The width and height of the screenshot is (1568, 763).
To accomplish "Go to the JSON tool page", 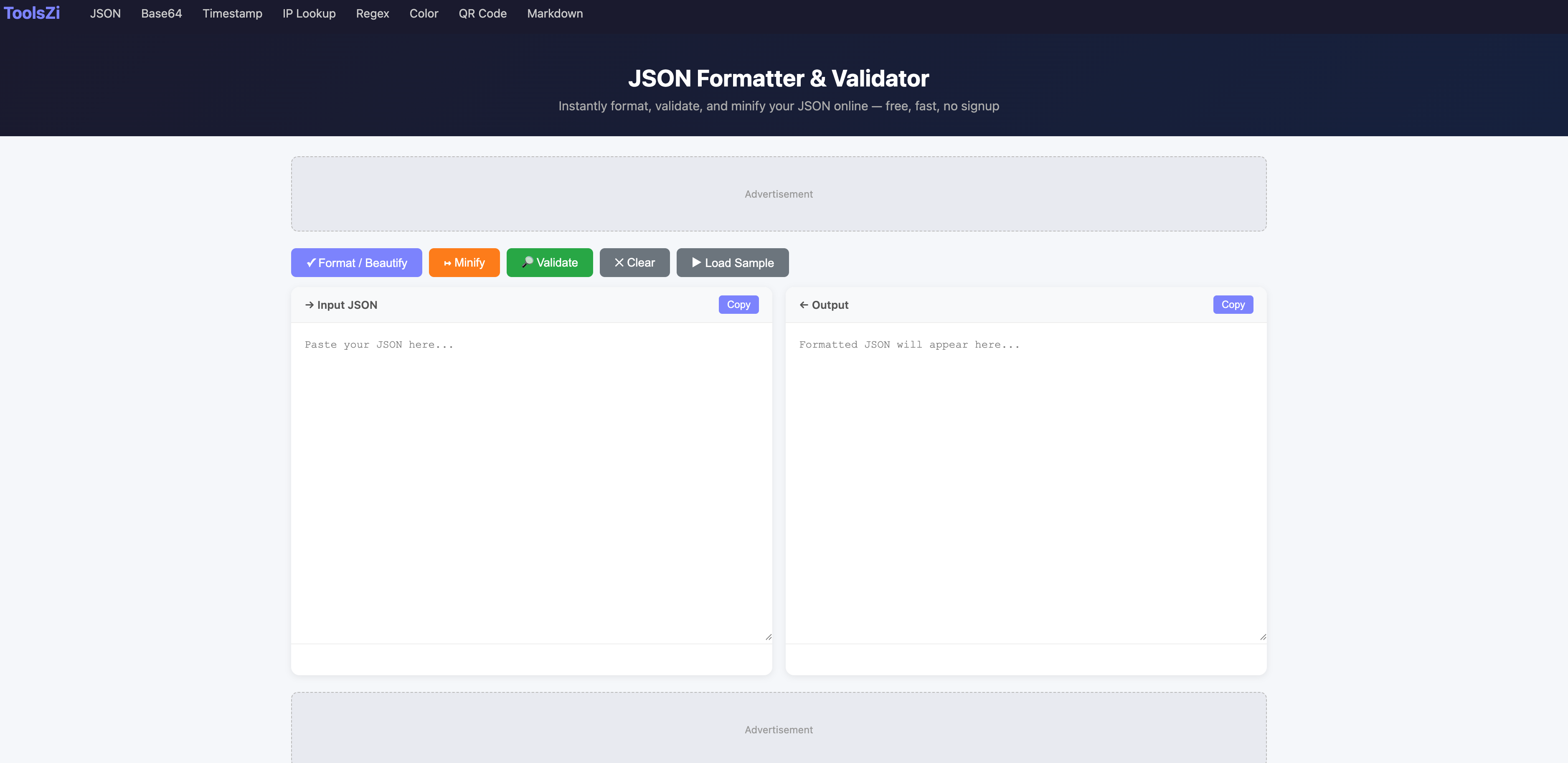I will [x=105, y=13].
